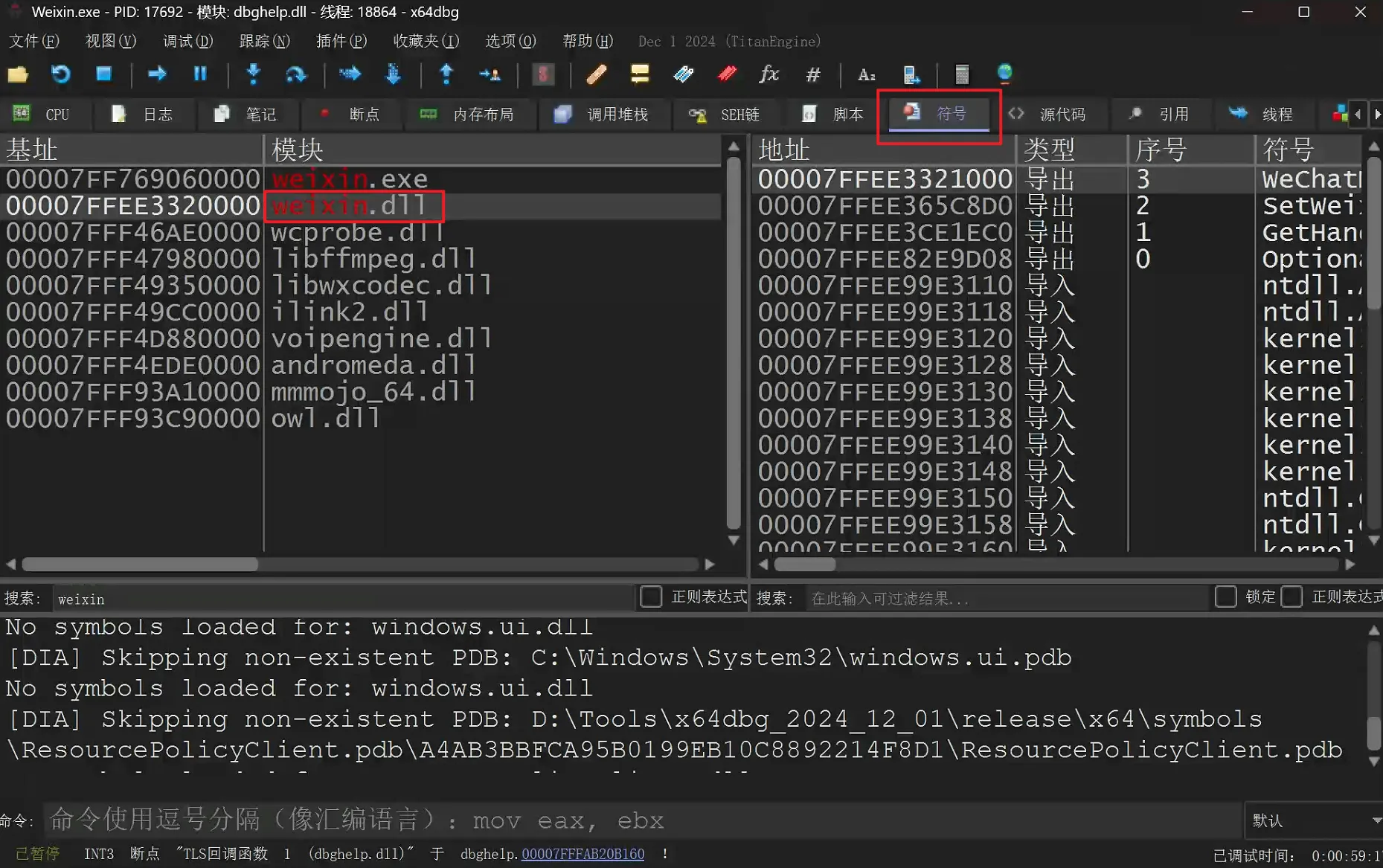Viewport: 1383px width, 868px height.
Task: Open the 收藏夹(I) menu
Action: 426,41
